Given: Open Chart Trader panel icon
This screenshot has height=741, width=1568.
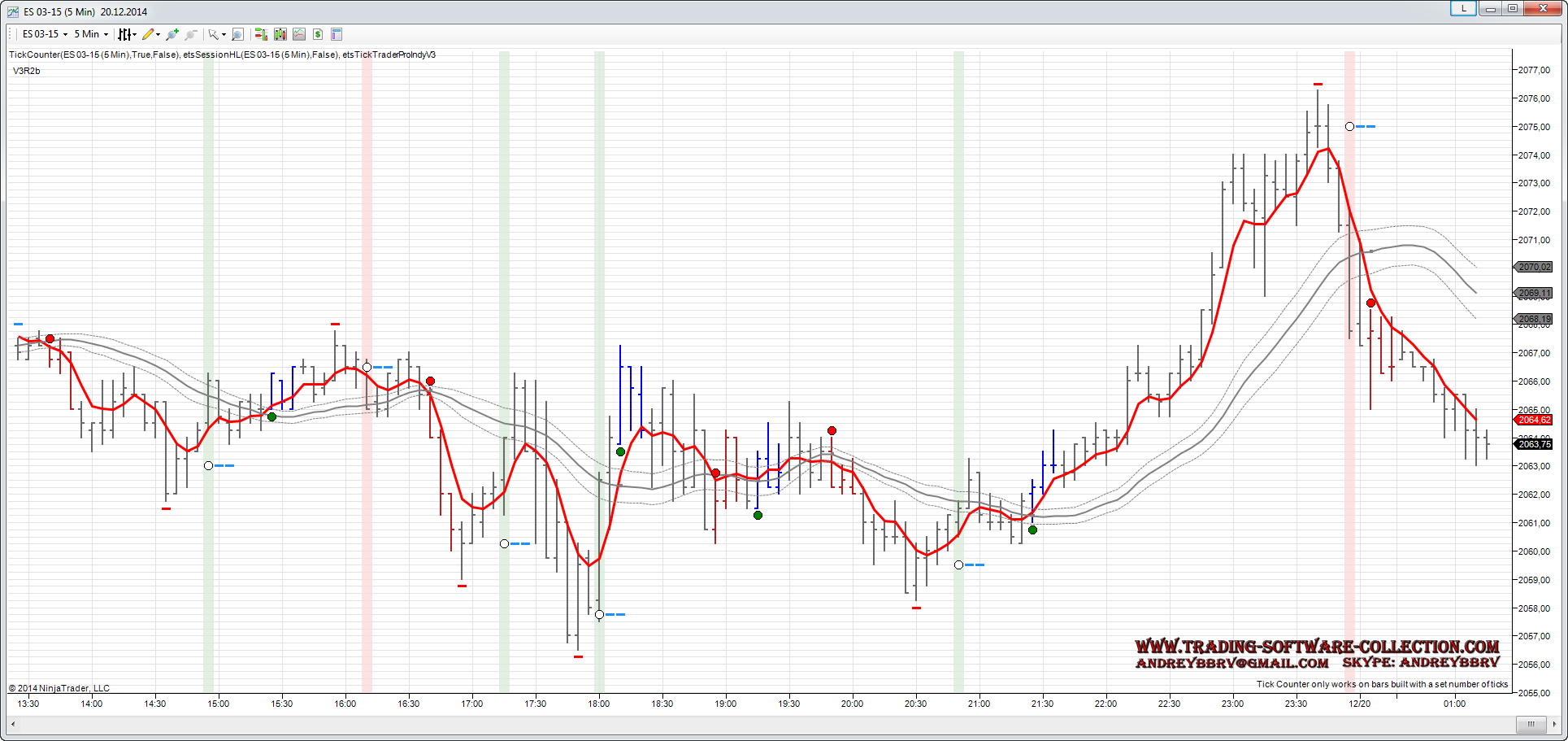Looking at the screenshot, I should coord(261,34).
